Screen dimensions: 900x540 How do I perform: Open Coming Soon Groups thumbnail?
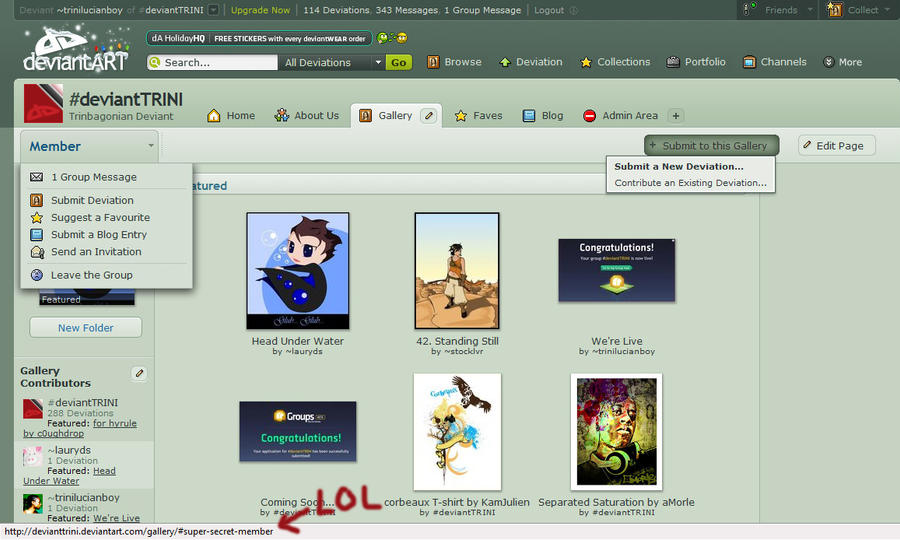point(297,432)
